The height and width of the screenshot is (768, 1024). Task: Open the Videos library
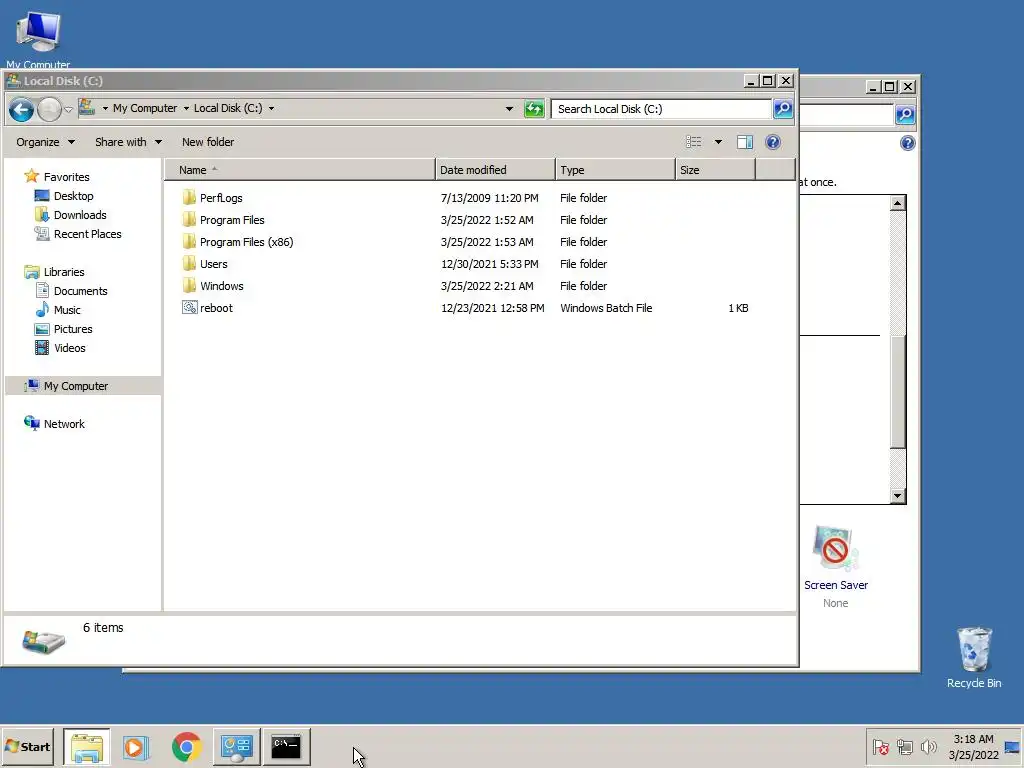click(60, 348)
